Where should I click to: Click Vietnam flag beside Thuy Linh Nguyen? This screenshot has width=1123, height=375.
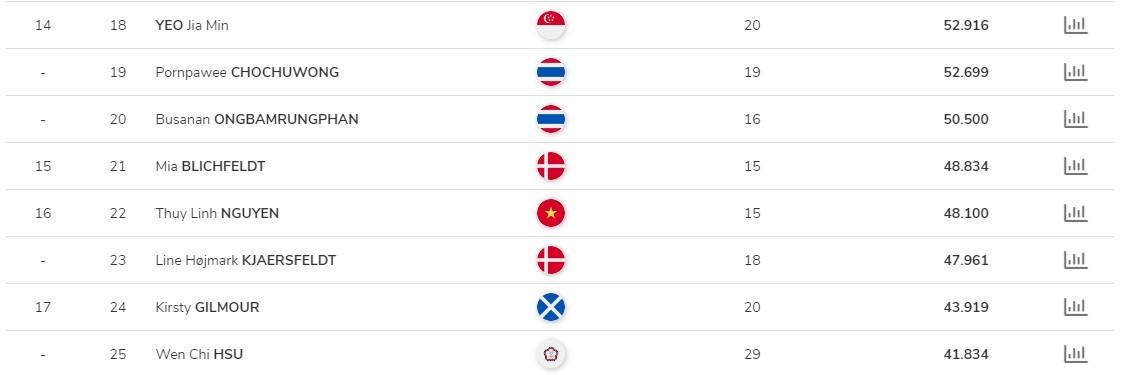coord(551,213)
